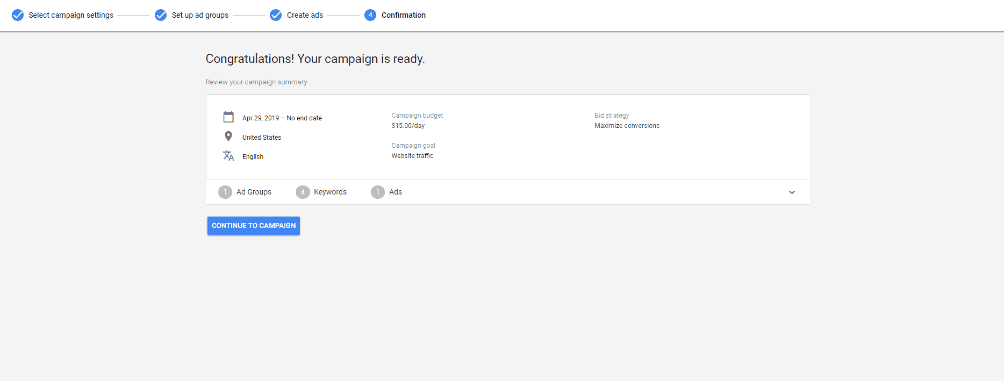
Task: Click the Campaign budget label
Action: pyautogui.click(x=417, y=116)
